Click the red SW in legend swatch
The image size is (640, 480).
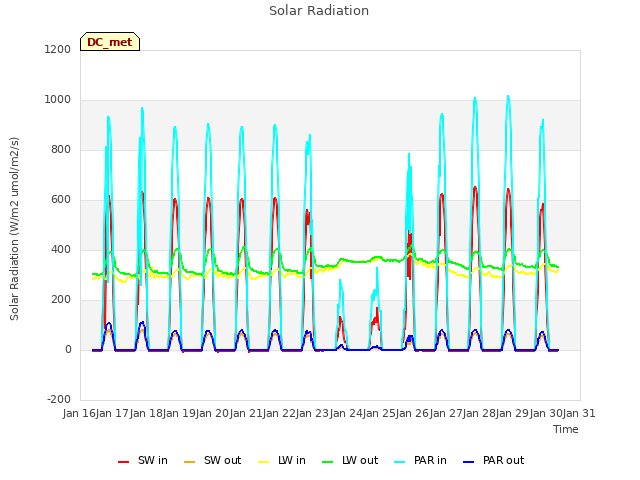tap(123, 462)
